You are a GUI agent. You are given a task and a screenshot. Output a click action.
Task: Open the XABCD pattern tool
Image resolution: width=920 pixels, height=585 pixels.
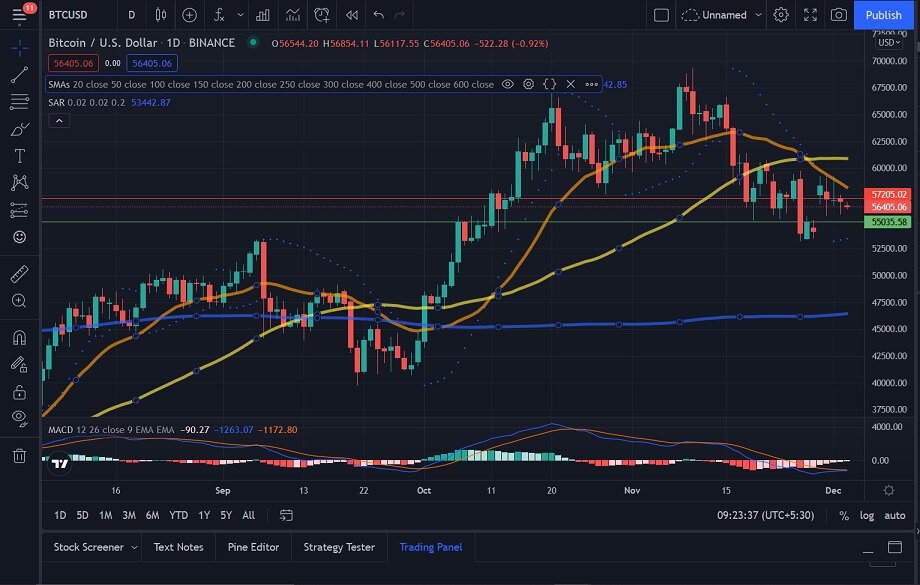(19, 182)
